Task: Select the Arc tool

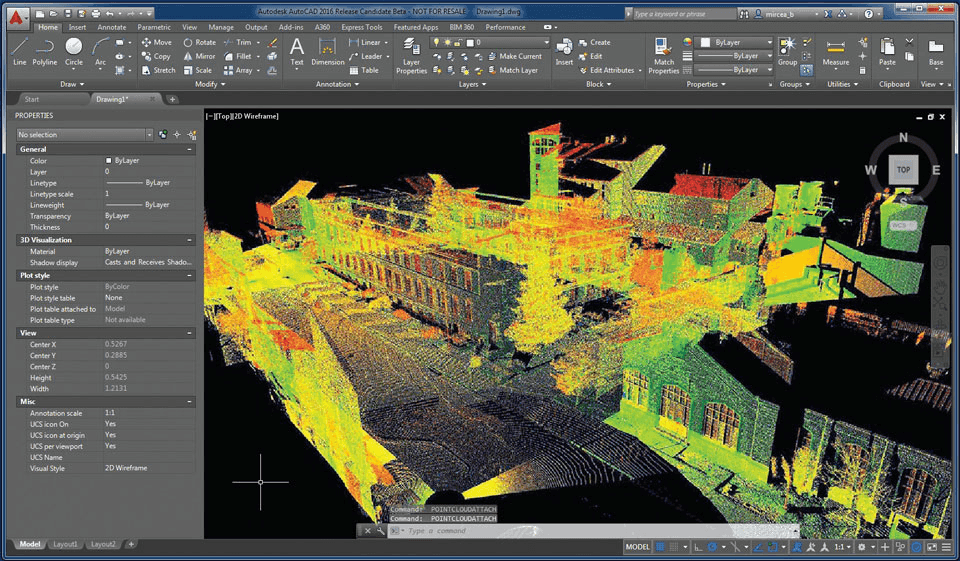Action: [x=100, y=51]
